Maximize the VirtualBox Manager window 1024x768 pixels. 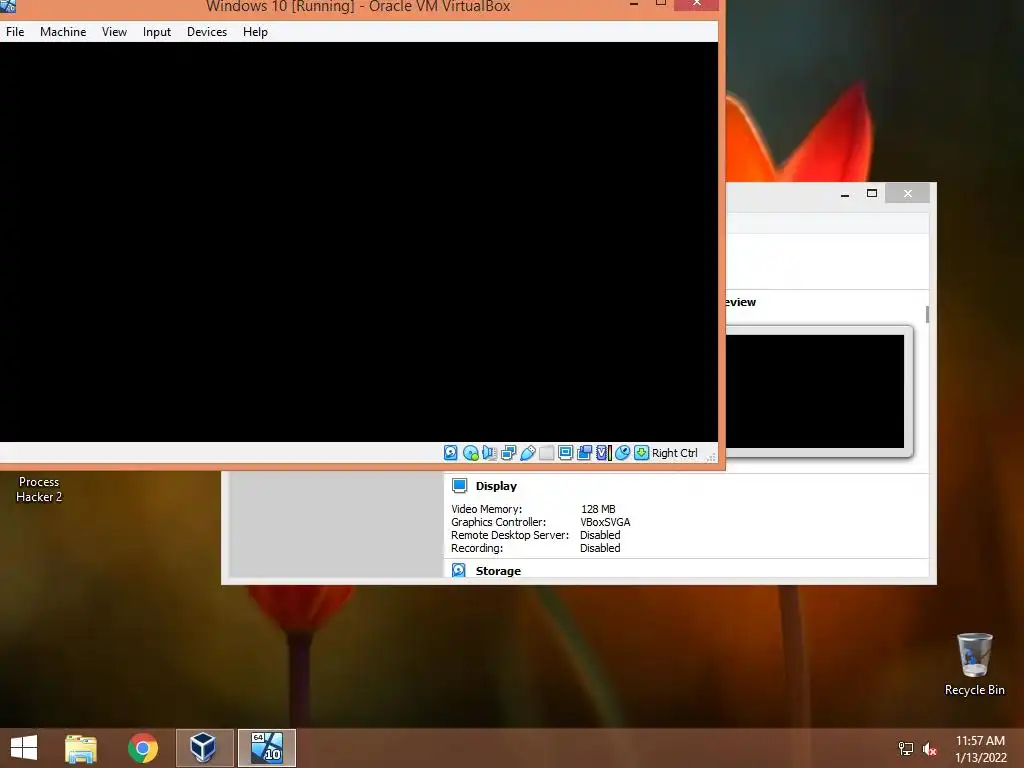(x=872, y=193)
